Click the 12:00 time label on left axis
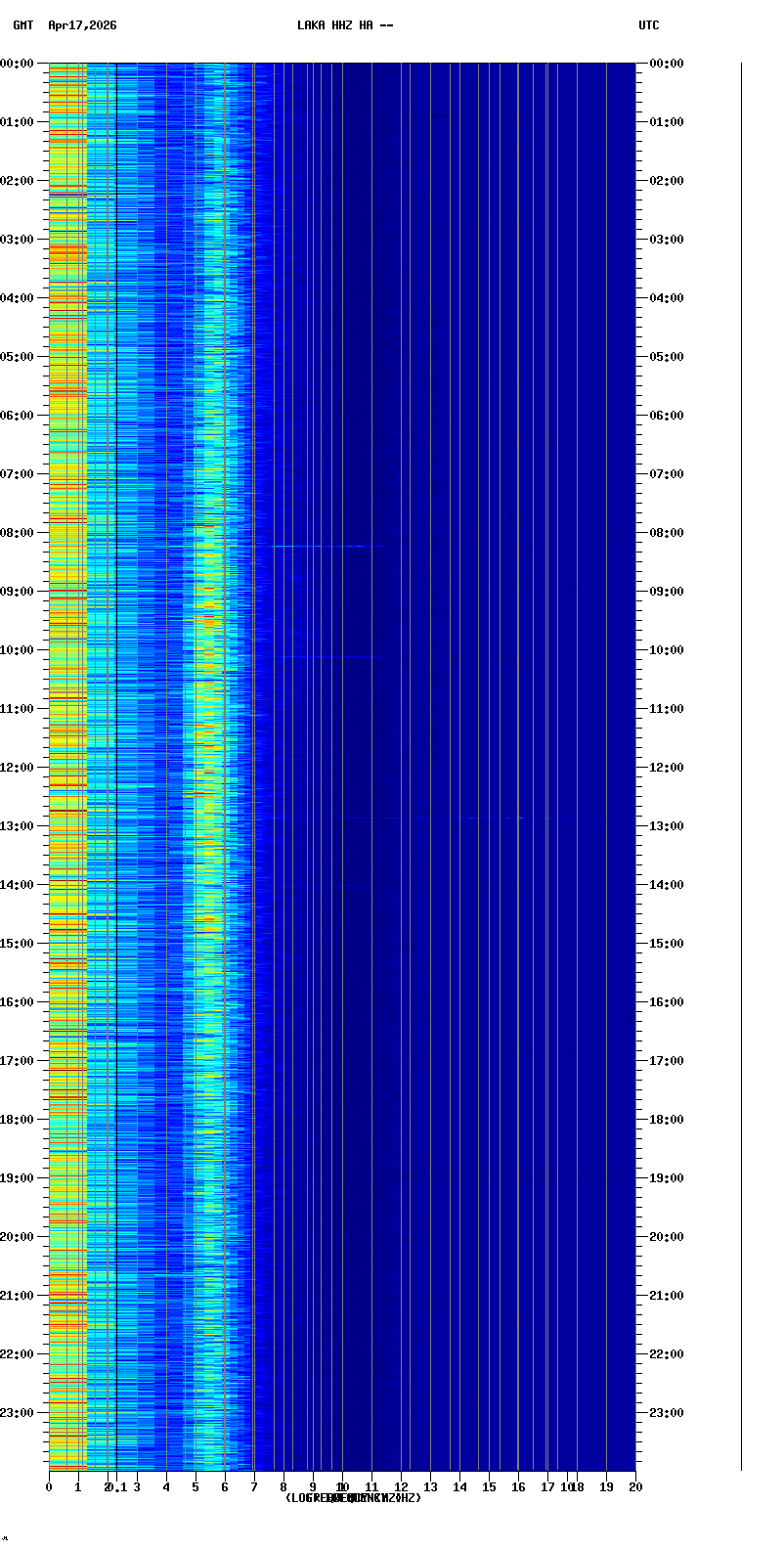Screen dimensions: 784x1549 (17, 768)
